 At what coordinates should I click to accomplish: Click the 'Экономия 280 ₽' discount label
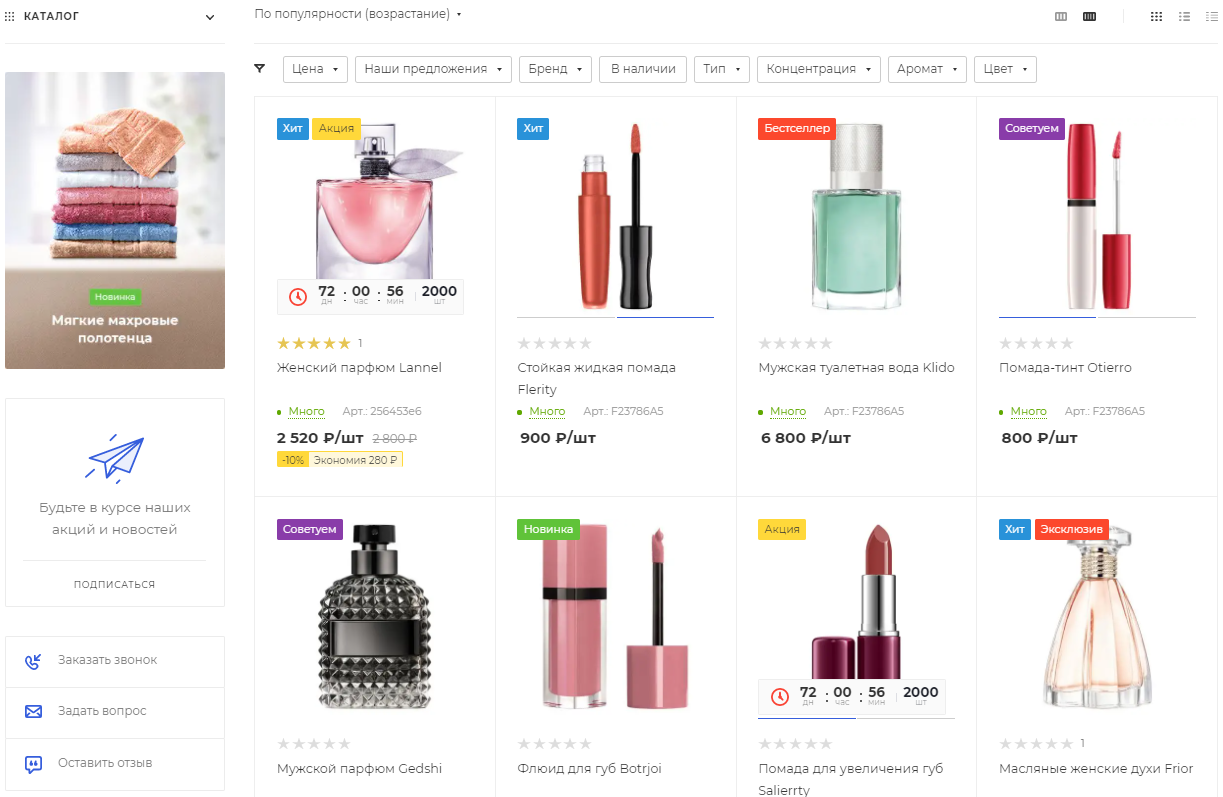pos(355,460)
